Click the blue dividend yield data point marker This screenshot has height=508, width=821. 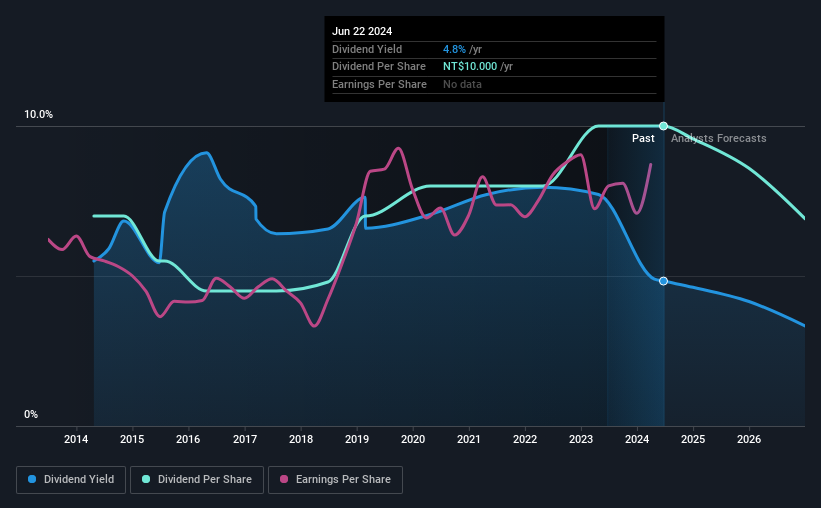(x=663, y=281)
